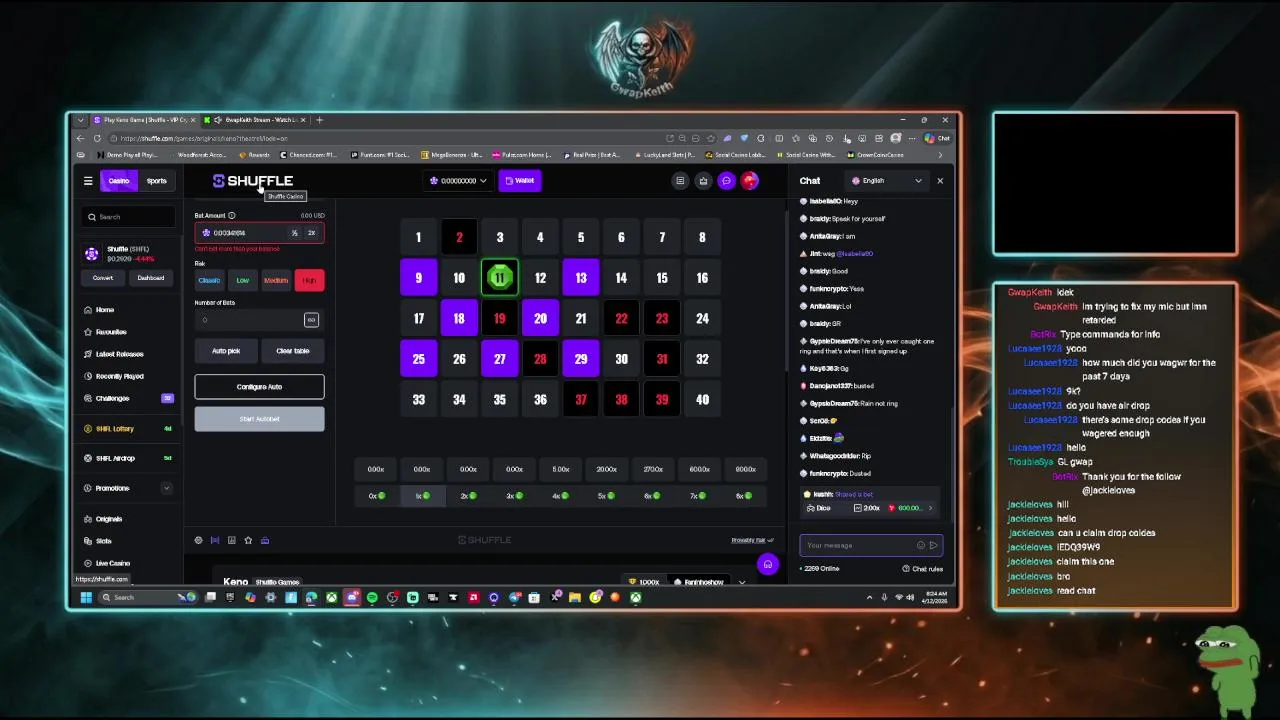This screenshot has width=1280, height=720.
Task: Open the Chat rules link
Action: click(x=922, y=569)
